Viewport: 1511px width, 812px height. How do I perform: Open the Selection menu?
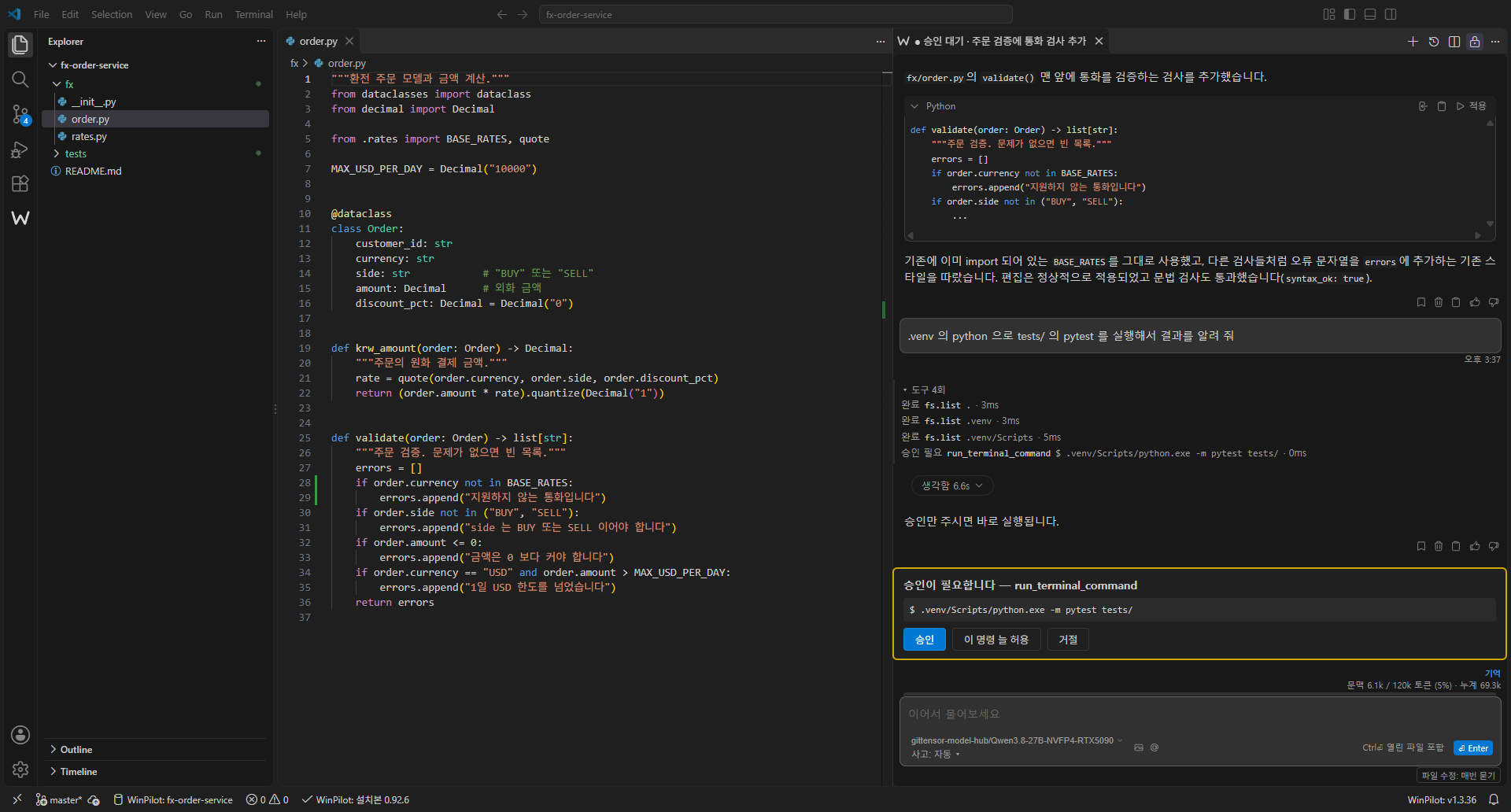point(112,14)
